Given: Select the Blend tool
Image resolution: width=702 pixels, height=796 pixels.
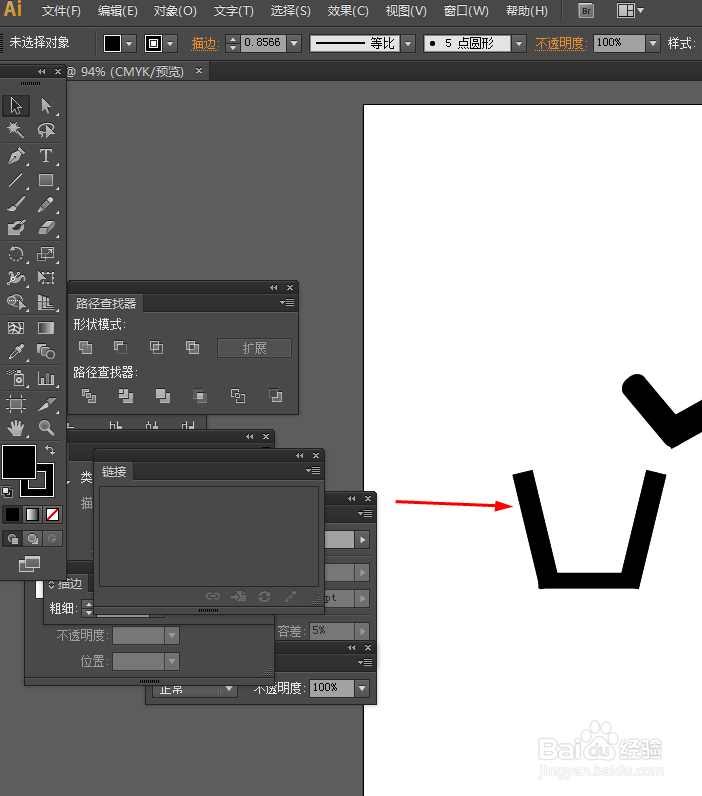Looking at the screenshot, I should click(46, 351).
